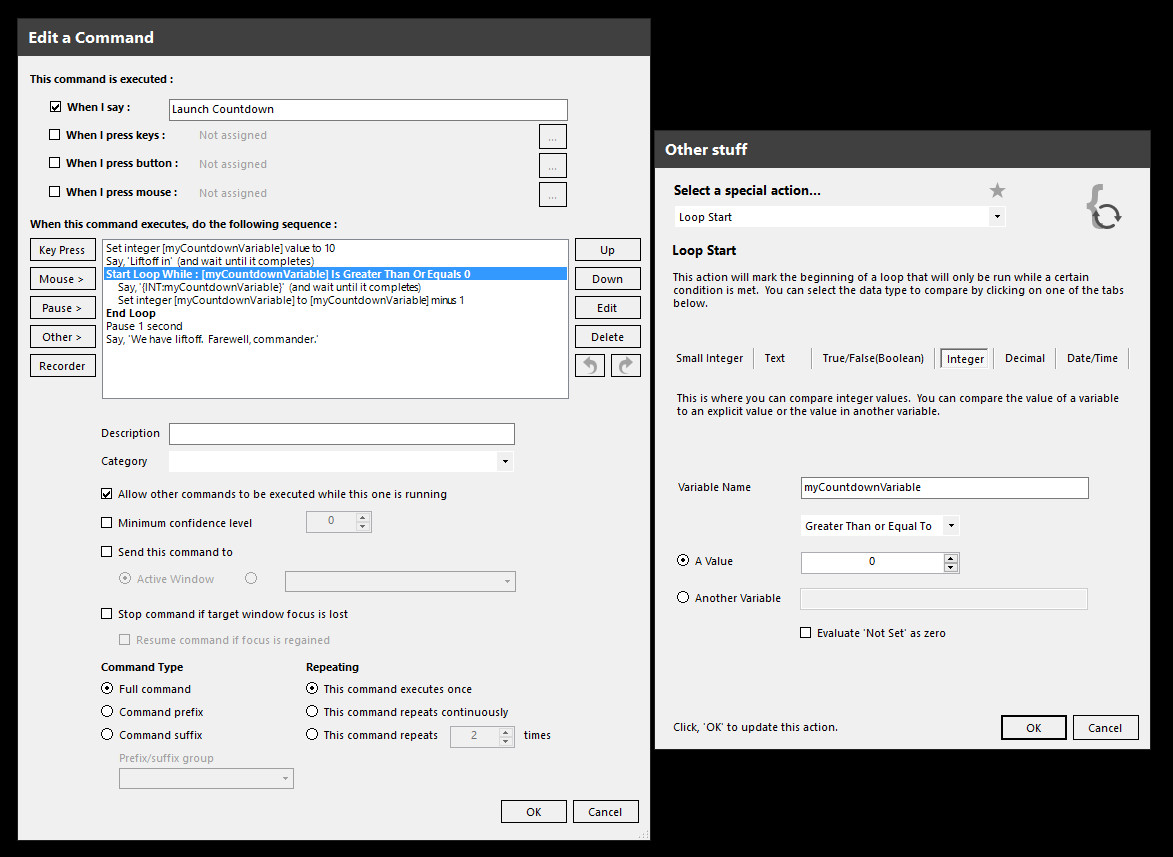
Task: Click the Variable Name text field
Action: 944,488
